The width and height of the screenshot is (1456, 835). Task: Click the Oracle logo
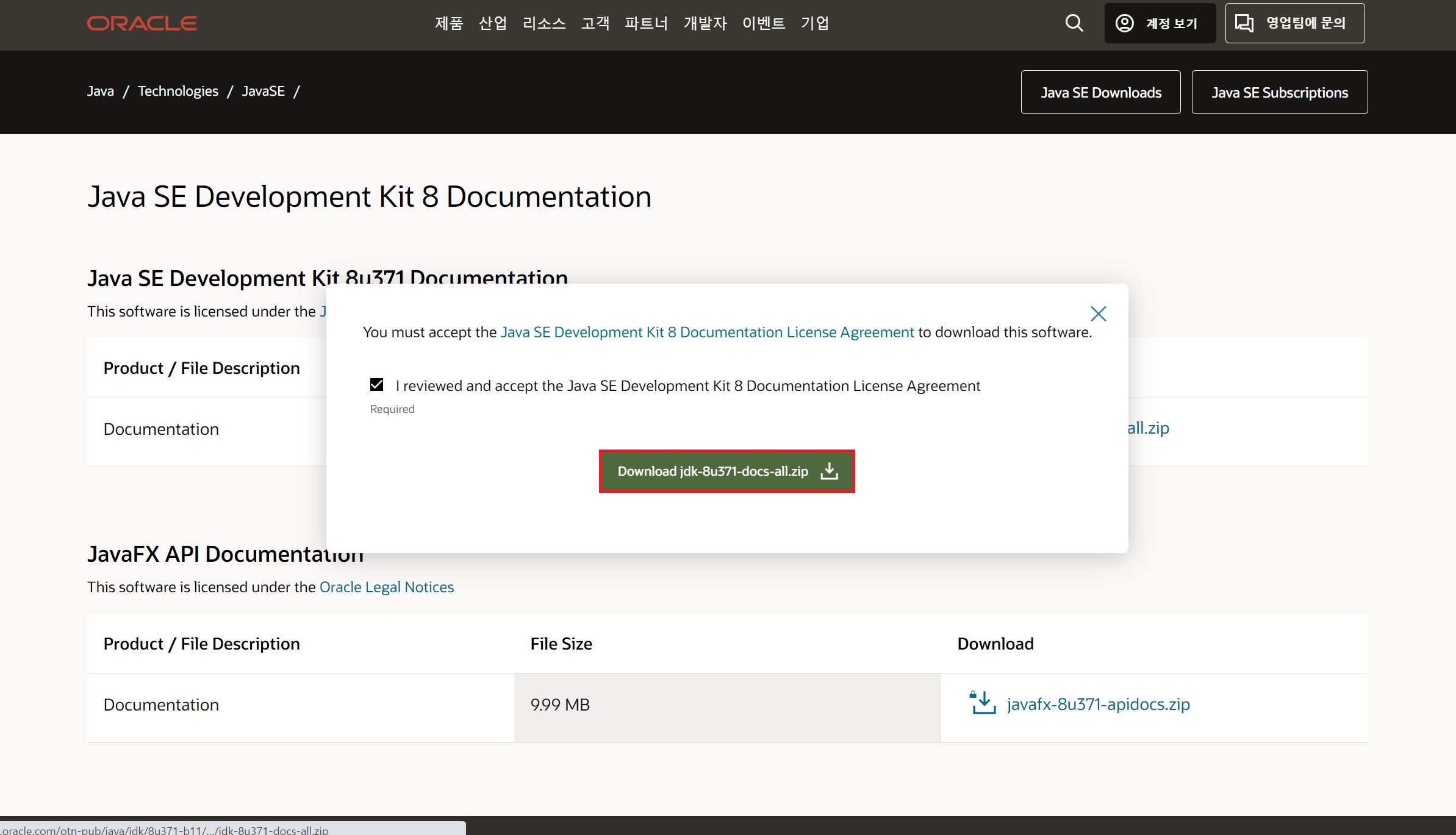[142, 23]
